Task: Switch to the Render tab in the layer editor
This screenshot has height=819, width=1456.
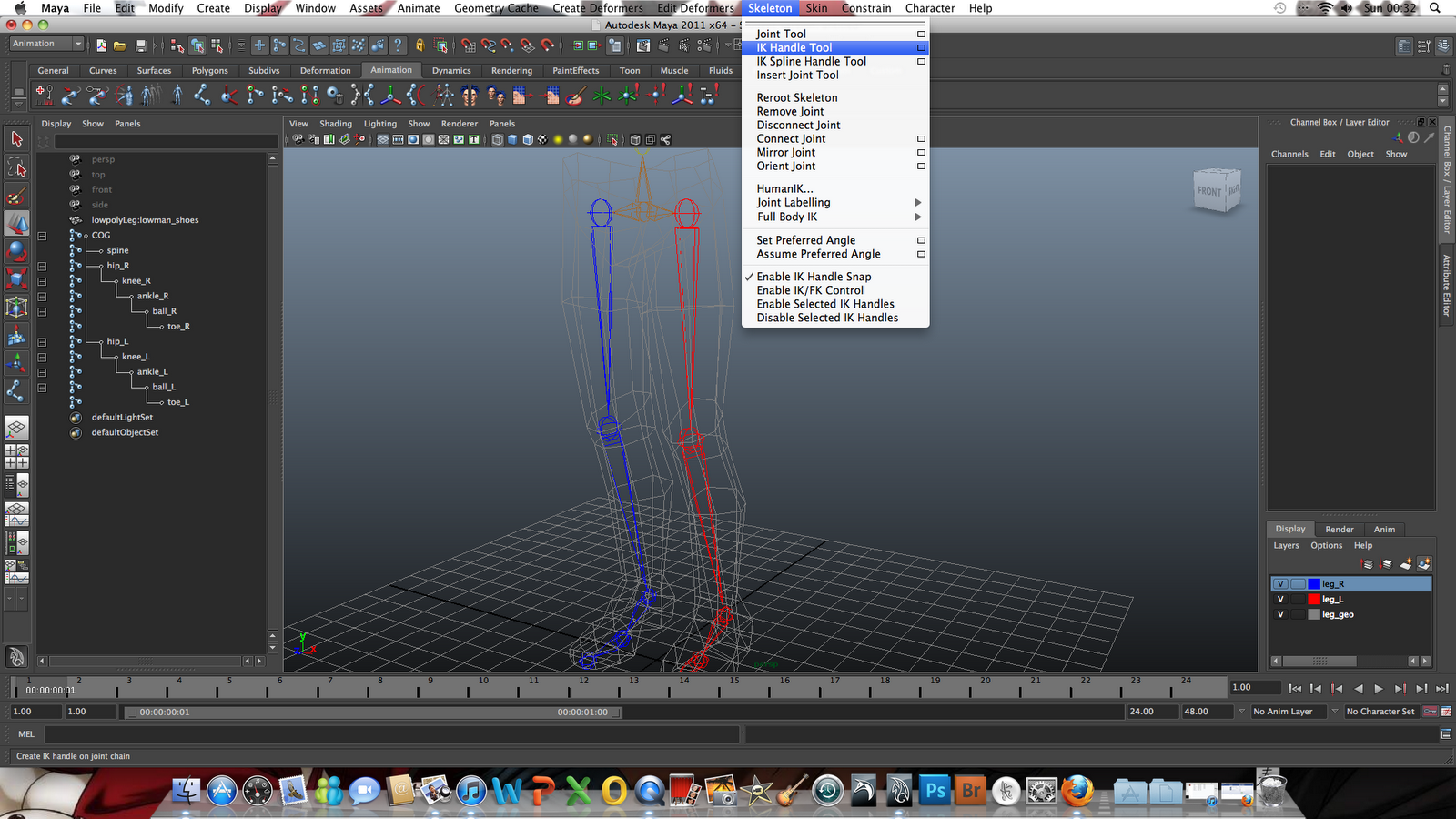Action: pyautogui.click(x=1339, y=529)
